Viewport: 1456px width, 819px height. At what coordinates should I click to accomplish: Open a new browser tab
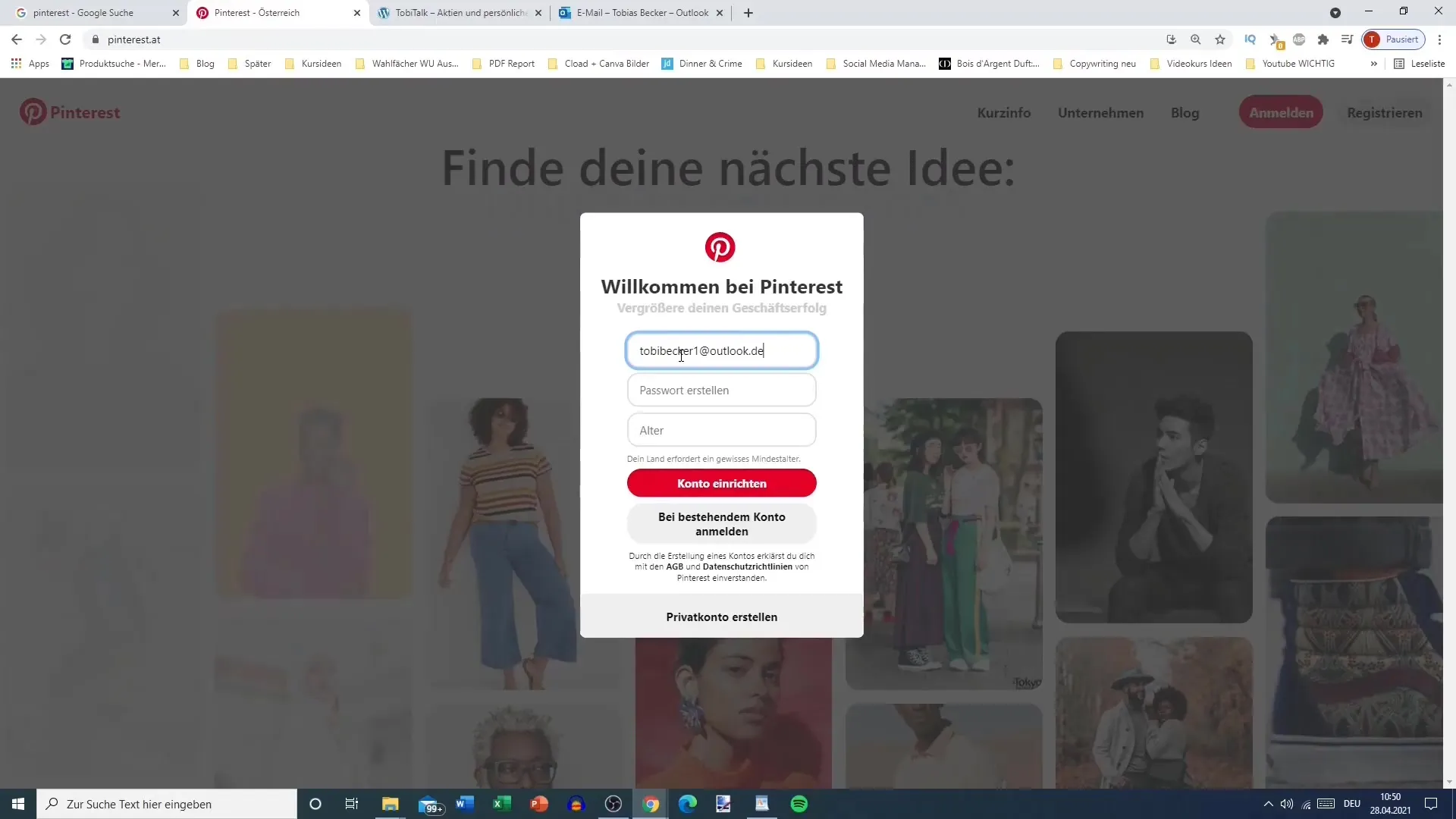(x=748, y=13)
